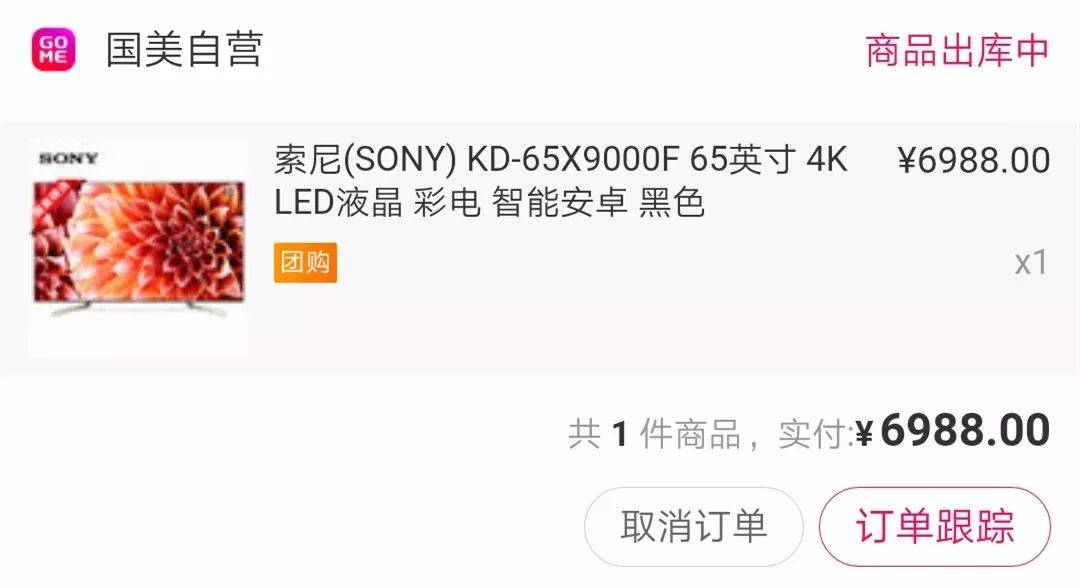Image resolution: width=1080 pixels, height=588 pixels.
Task: Tap the TV stand in product image
Action: tap(138, 308)
